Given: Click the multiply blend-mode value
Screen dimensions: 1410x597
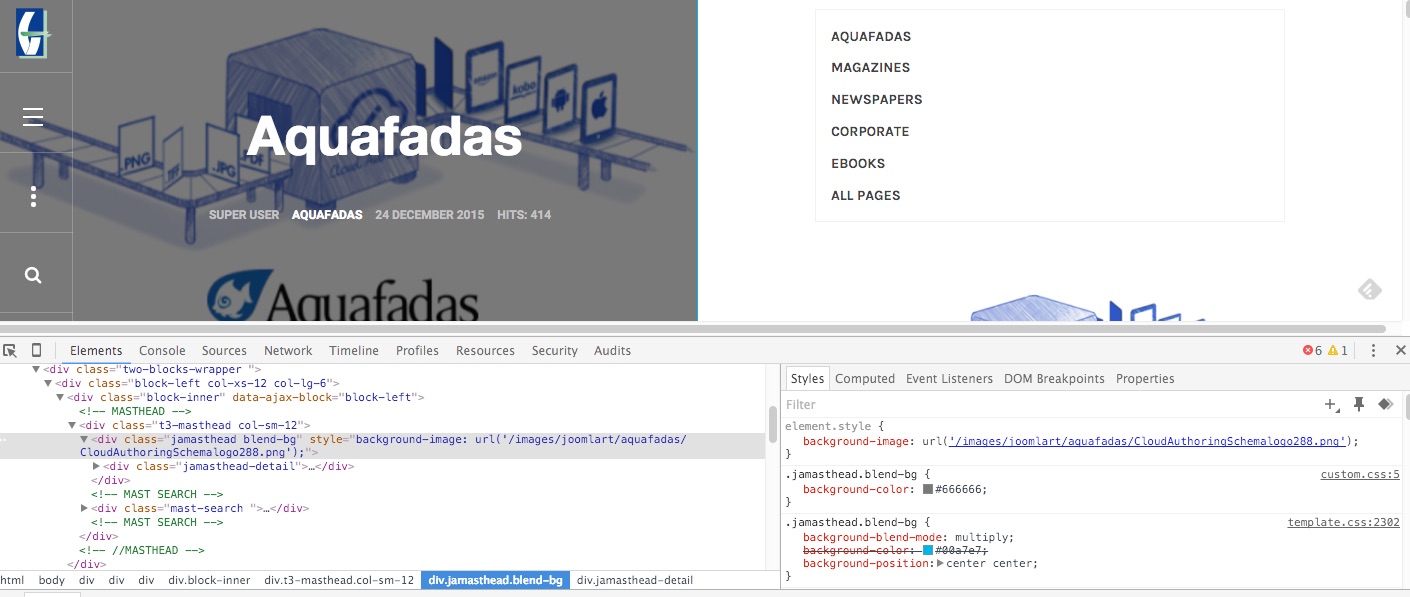Looking at the screenshot, I should pyautogui.click(x=982, y=537).
